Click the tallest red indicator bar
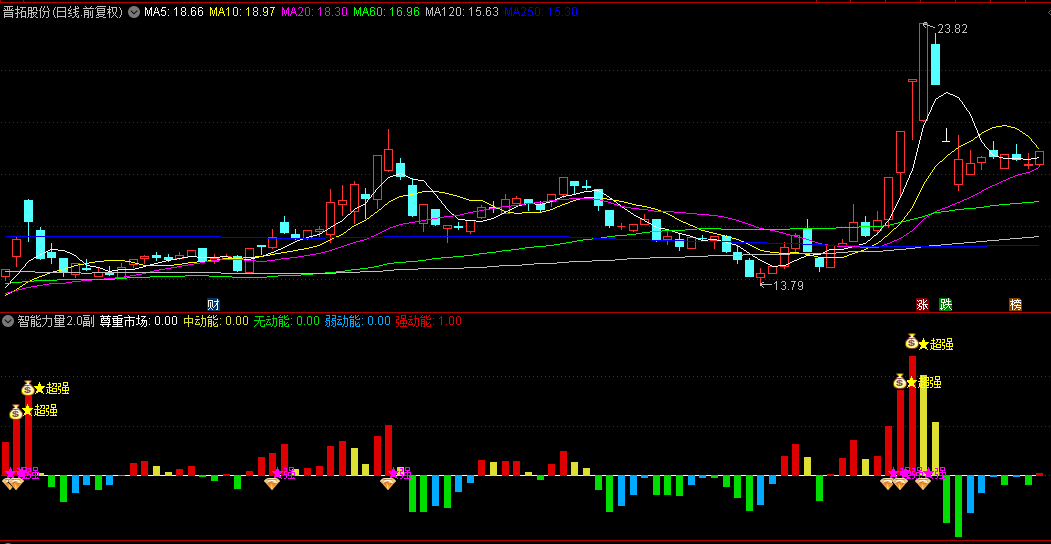The width and height of the screenshot is (1051, 544). [912, 415]
